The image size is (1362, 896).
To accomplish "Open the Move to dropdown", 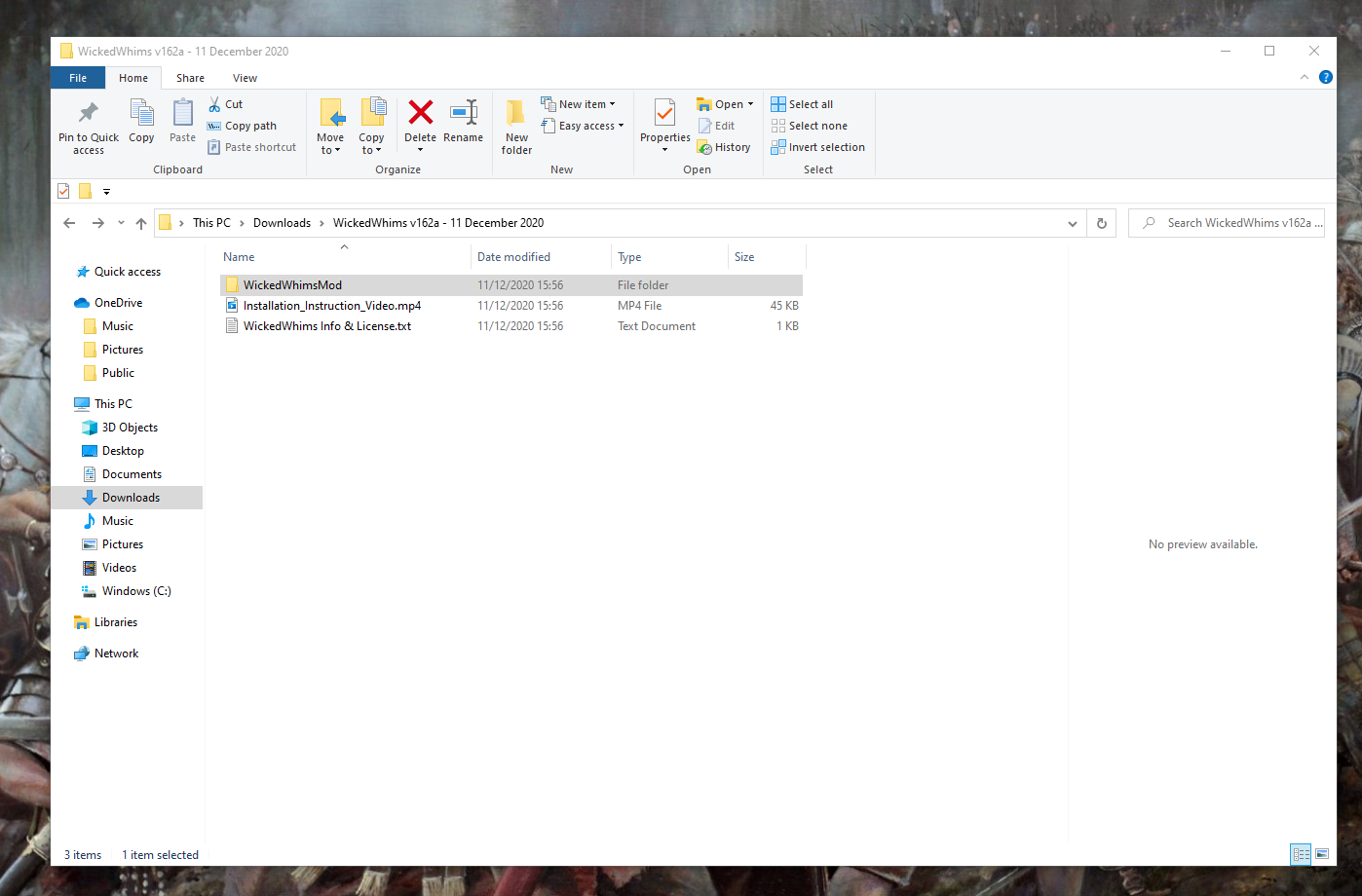I will click(x=331, y=127).
